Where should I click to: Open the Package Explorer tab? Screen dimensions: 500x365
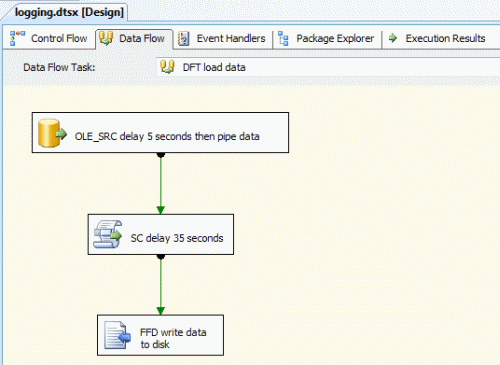[327, 39]
